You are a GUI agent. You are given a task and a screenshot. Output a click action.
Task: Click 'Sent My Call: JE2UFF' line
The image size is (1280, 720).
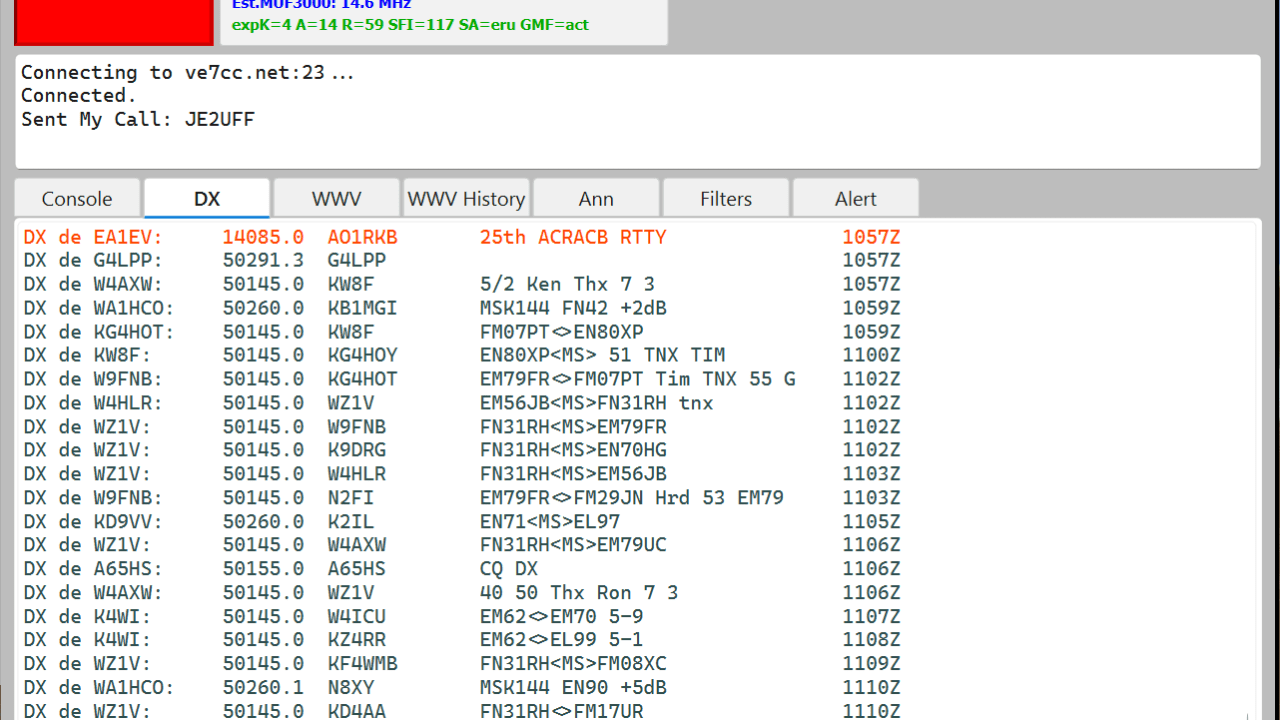(x=138, y=120)
